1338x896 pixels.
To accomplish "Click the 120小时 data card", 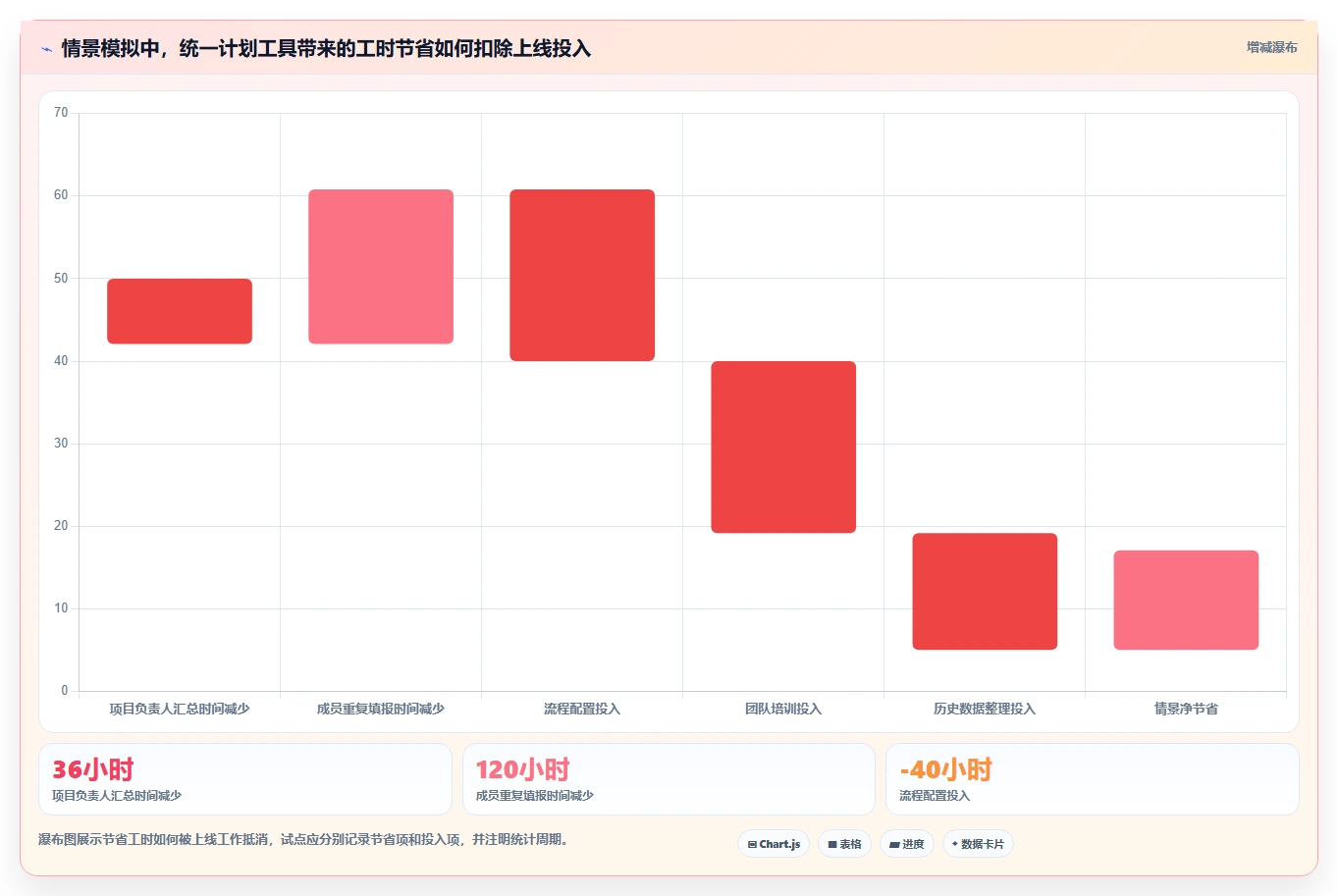I will 669,779.
